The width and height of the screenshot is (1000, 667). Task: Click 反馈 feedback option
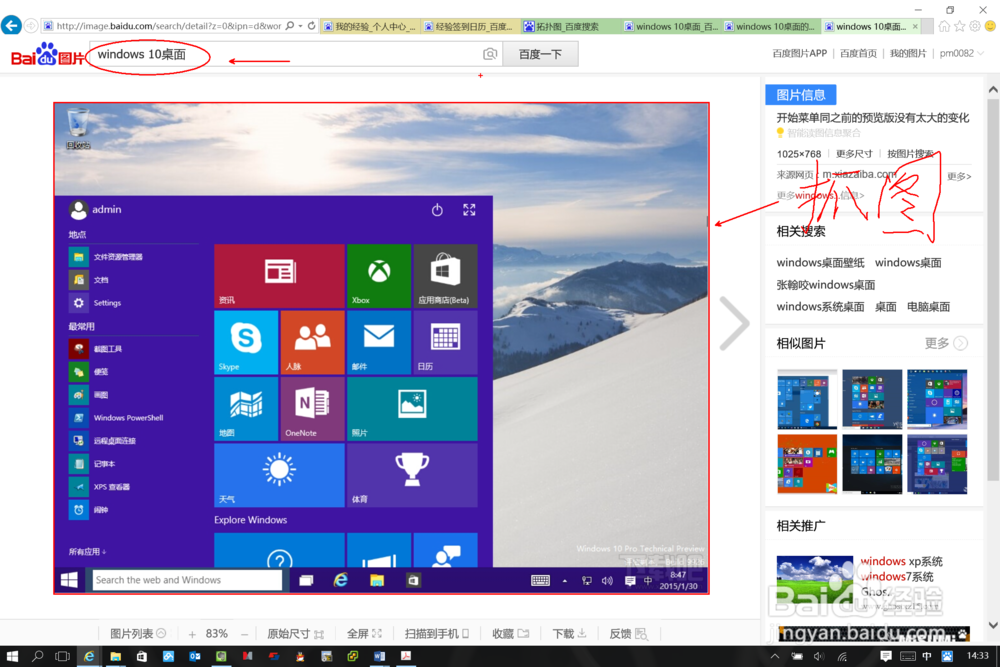click(628, 634)
